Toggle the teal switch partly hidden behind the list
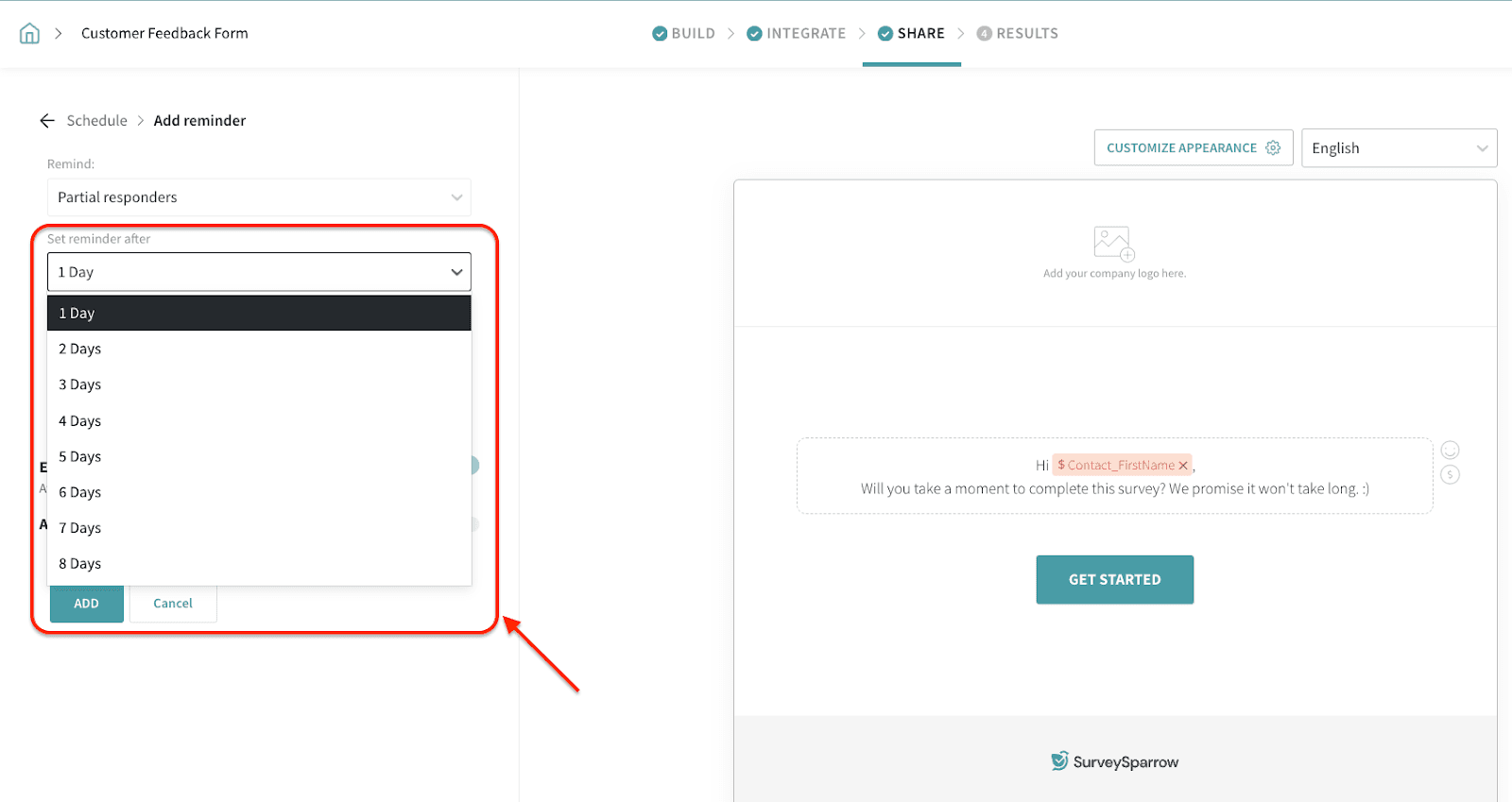 (x=474, y=466)
